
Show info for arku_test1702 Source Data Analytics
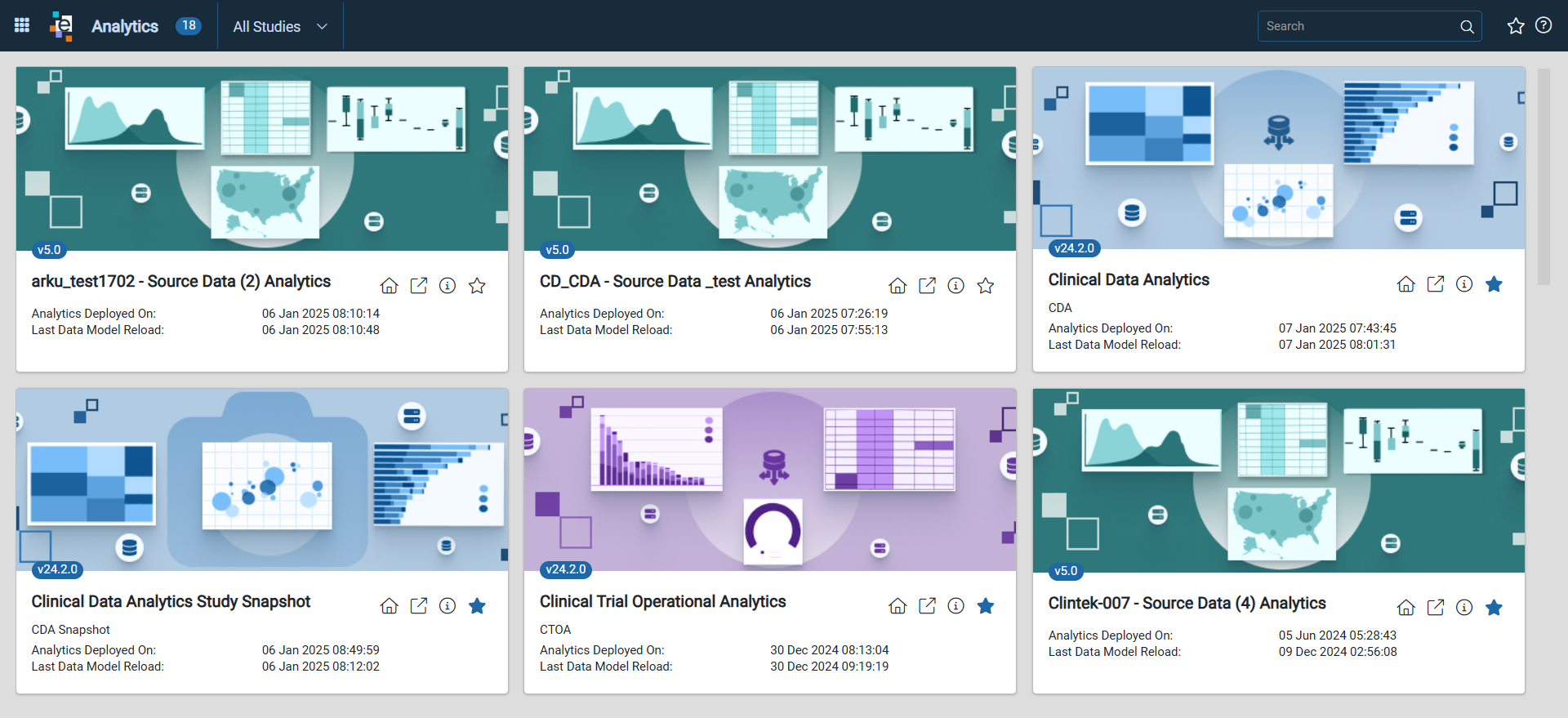(448, 285)
